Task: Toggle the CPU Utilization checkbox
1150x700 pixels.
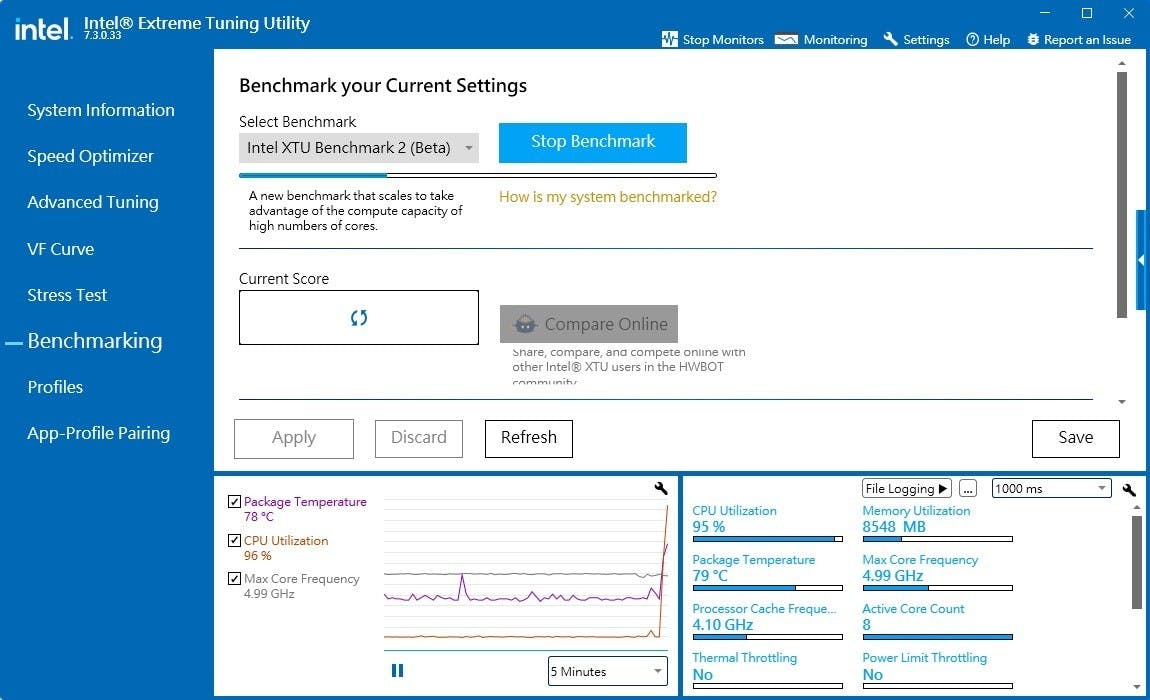Action: [235, 541]
